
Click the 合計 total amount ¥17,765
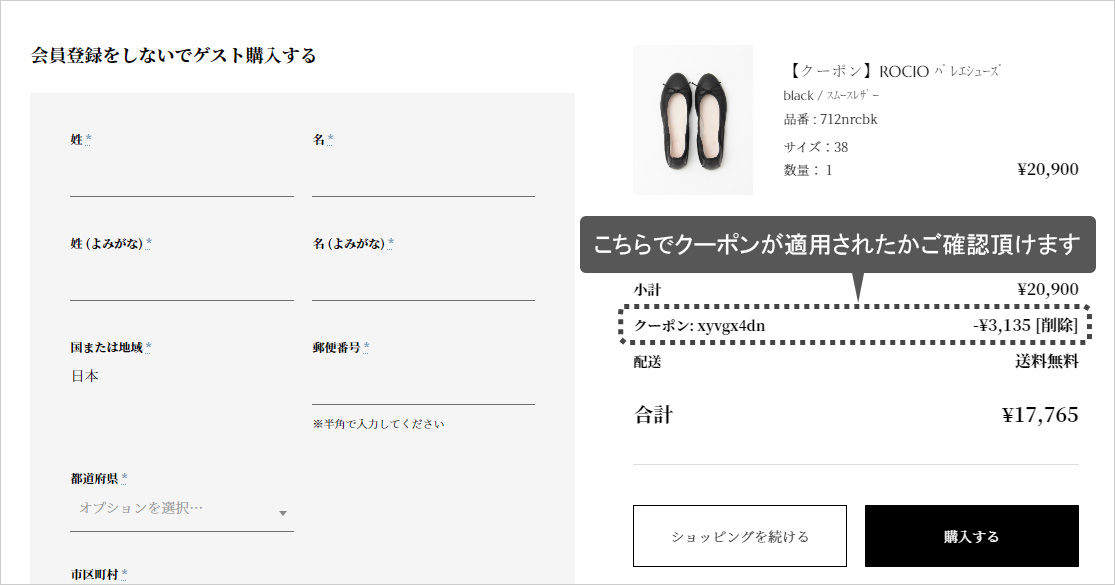[1040, 415]
